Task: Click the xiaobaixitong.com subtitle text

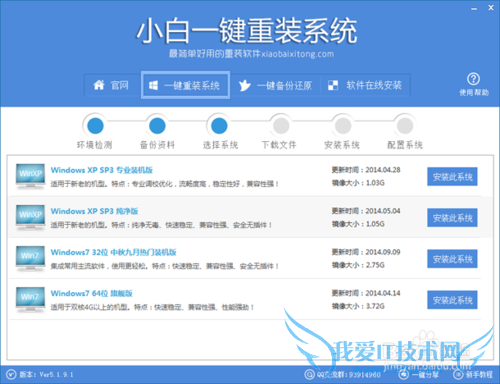Action: tap(297, 54)
